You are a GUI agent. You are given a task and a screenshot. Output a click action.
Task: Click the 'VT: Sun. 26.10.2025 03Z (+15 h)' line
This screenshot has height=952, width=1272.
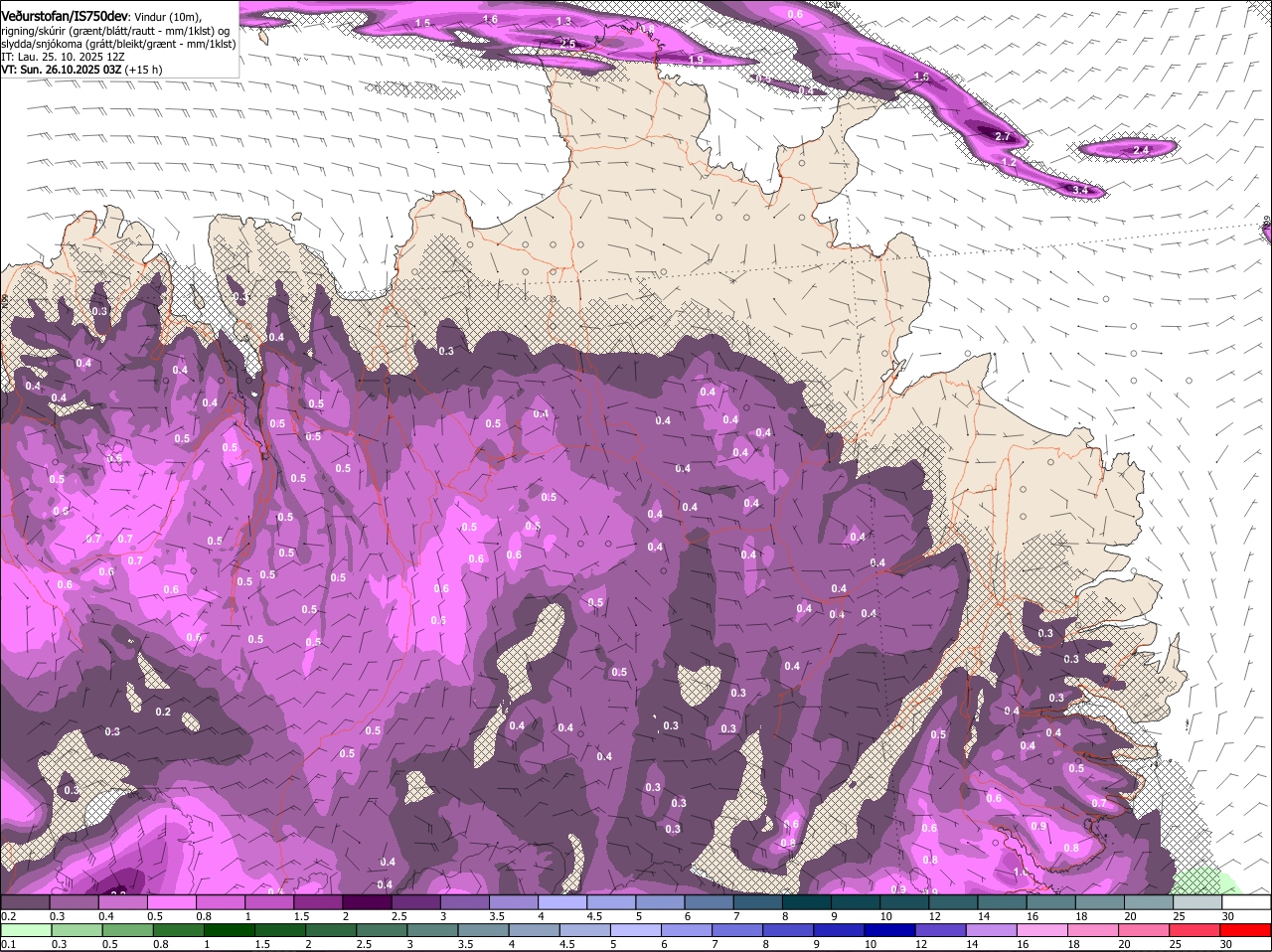click(81, 70)
